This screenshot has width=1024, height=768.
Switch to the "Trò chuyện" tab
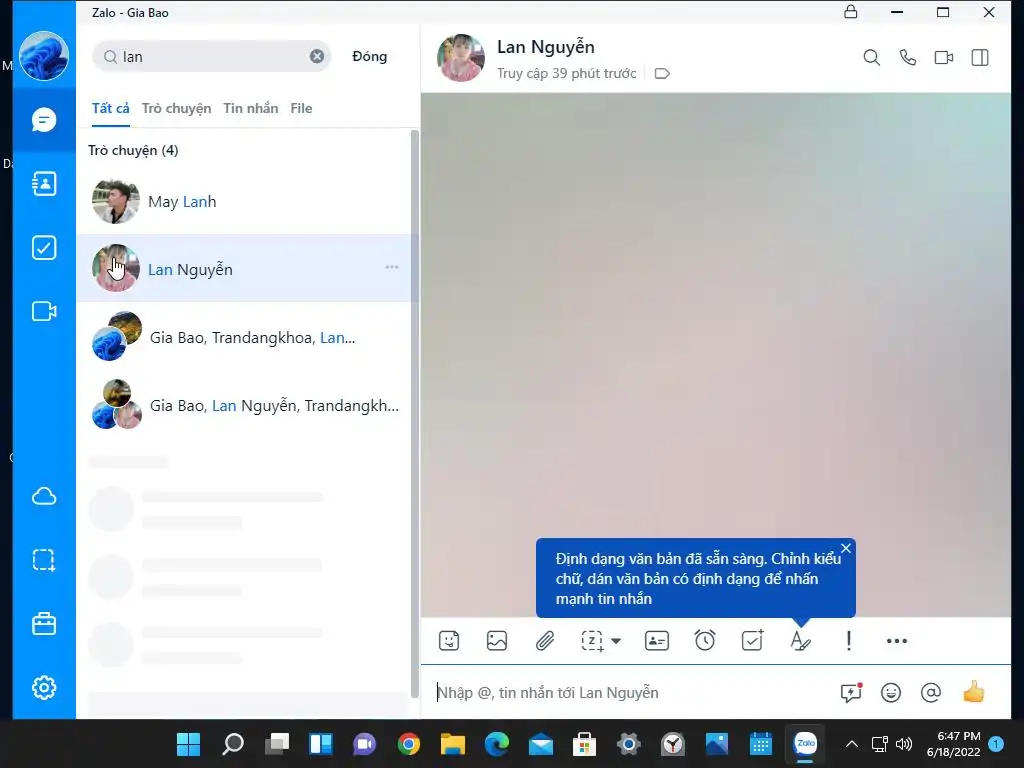pos(176,108)
